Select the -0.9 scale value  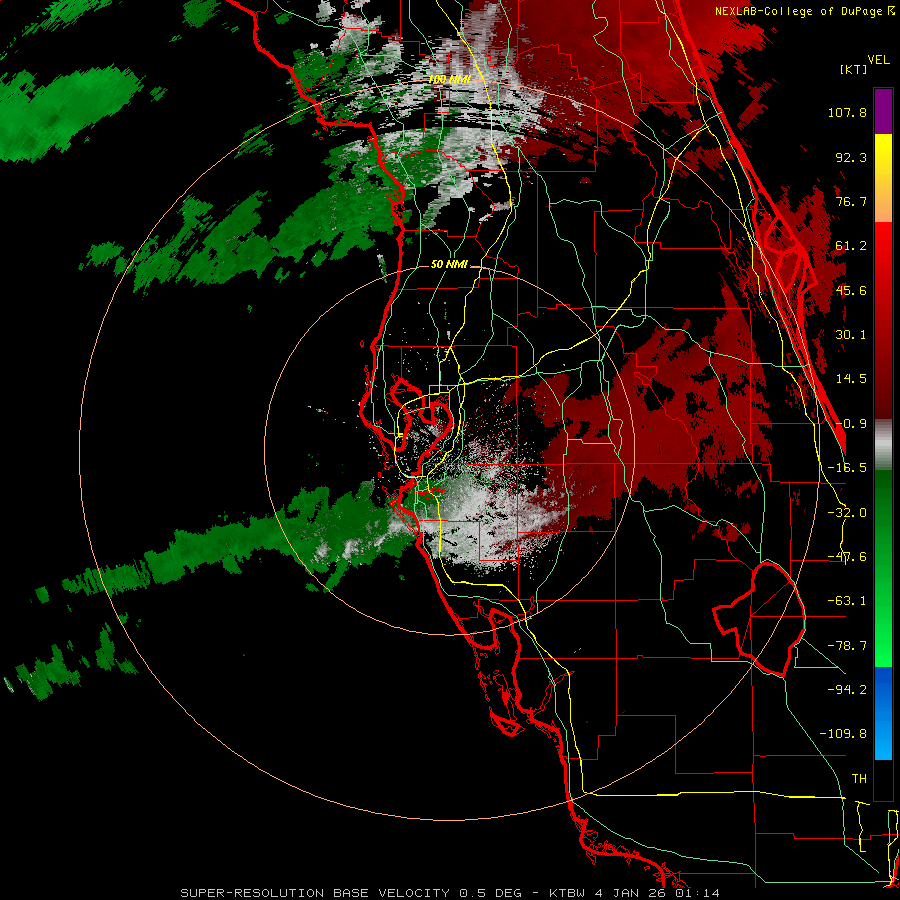click(851, 424)
